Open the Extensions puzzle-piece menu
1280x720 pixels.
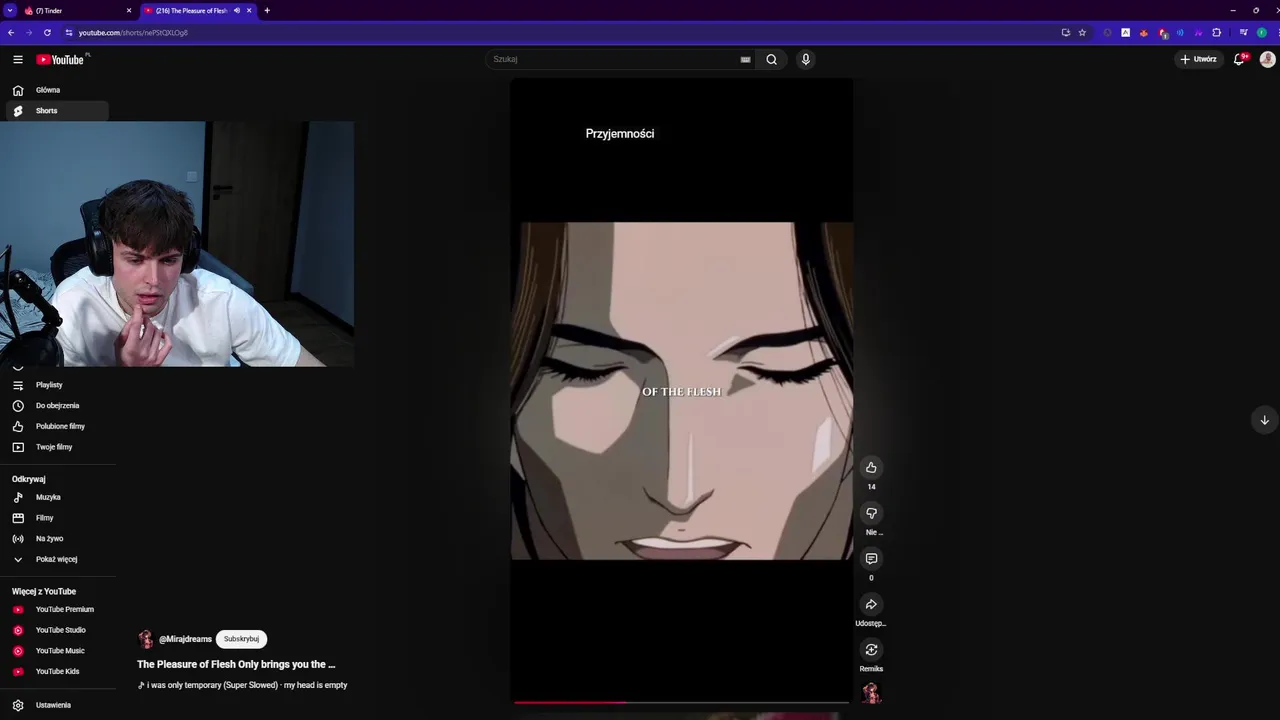1217,33
